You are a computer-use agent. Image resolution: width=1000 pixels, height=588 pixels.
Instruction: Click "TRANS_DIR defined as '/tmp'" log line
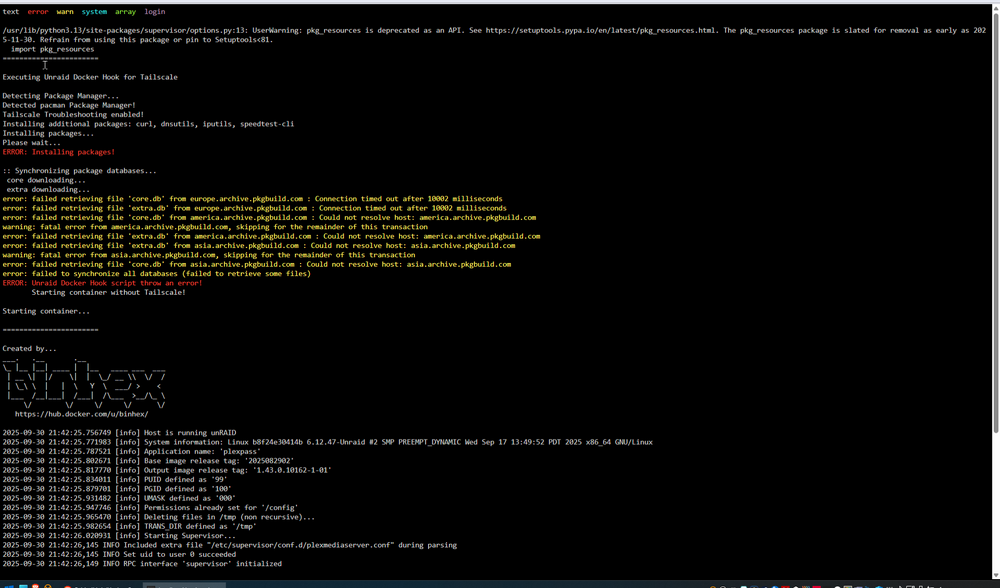[x=129, y=526]
